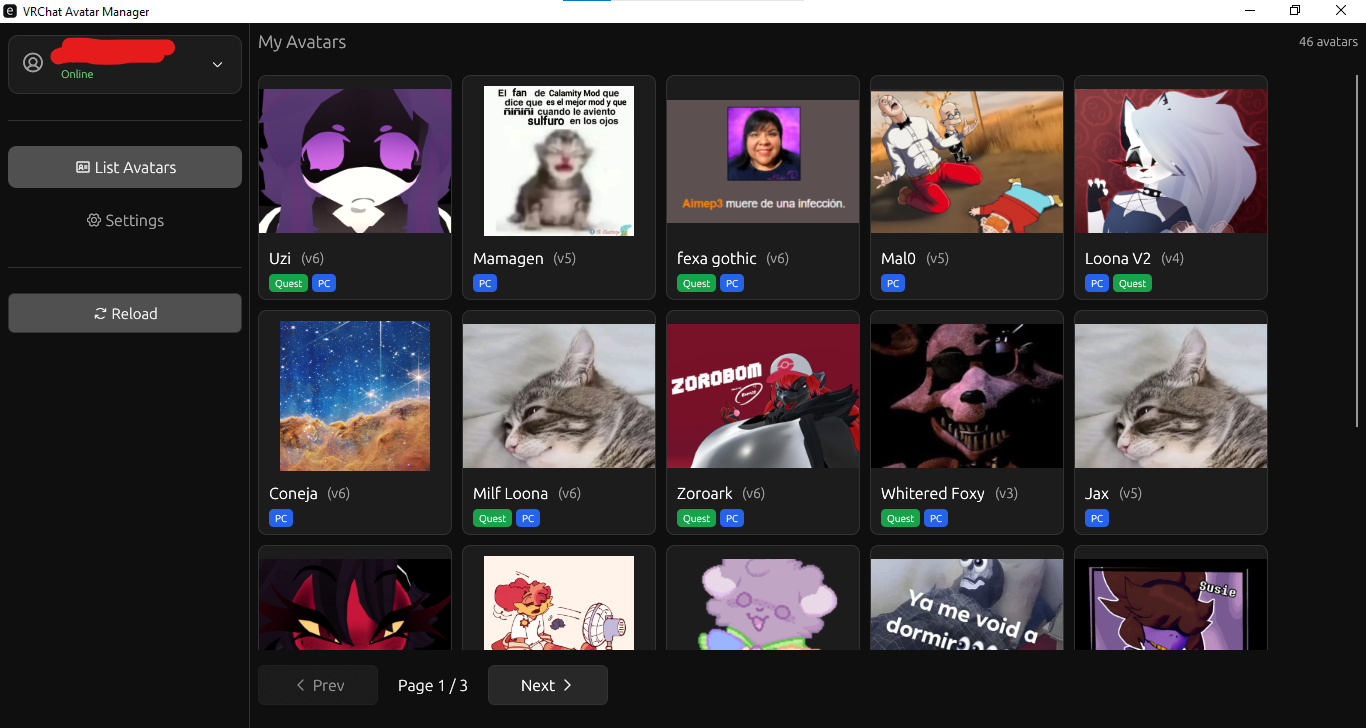Open the fexa gothic avatar thumbnail
This screenshot has height=728, width=1366.
coord(763,161)
